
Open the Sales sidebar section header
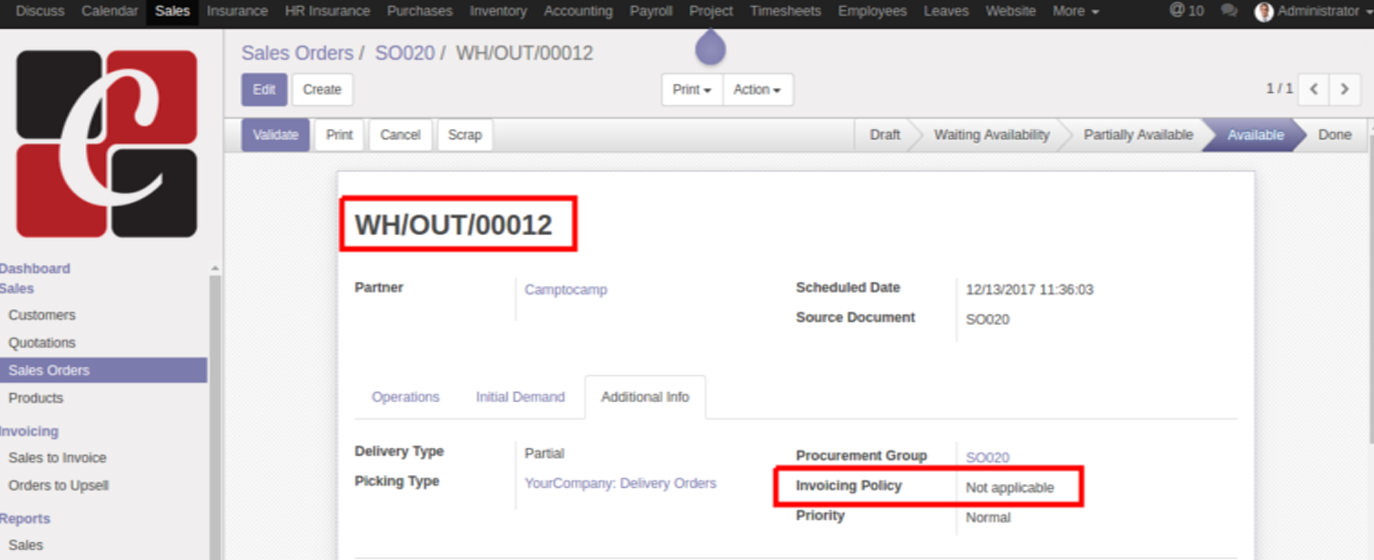click(x=17, y=288)
